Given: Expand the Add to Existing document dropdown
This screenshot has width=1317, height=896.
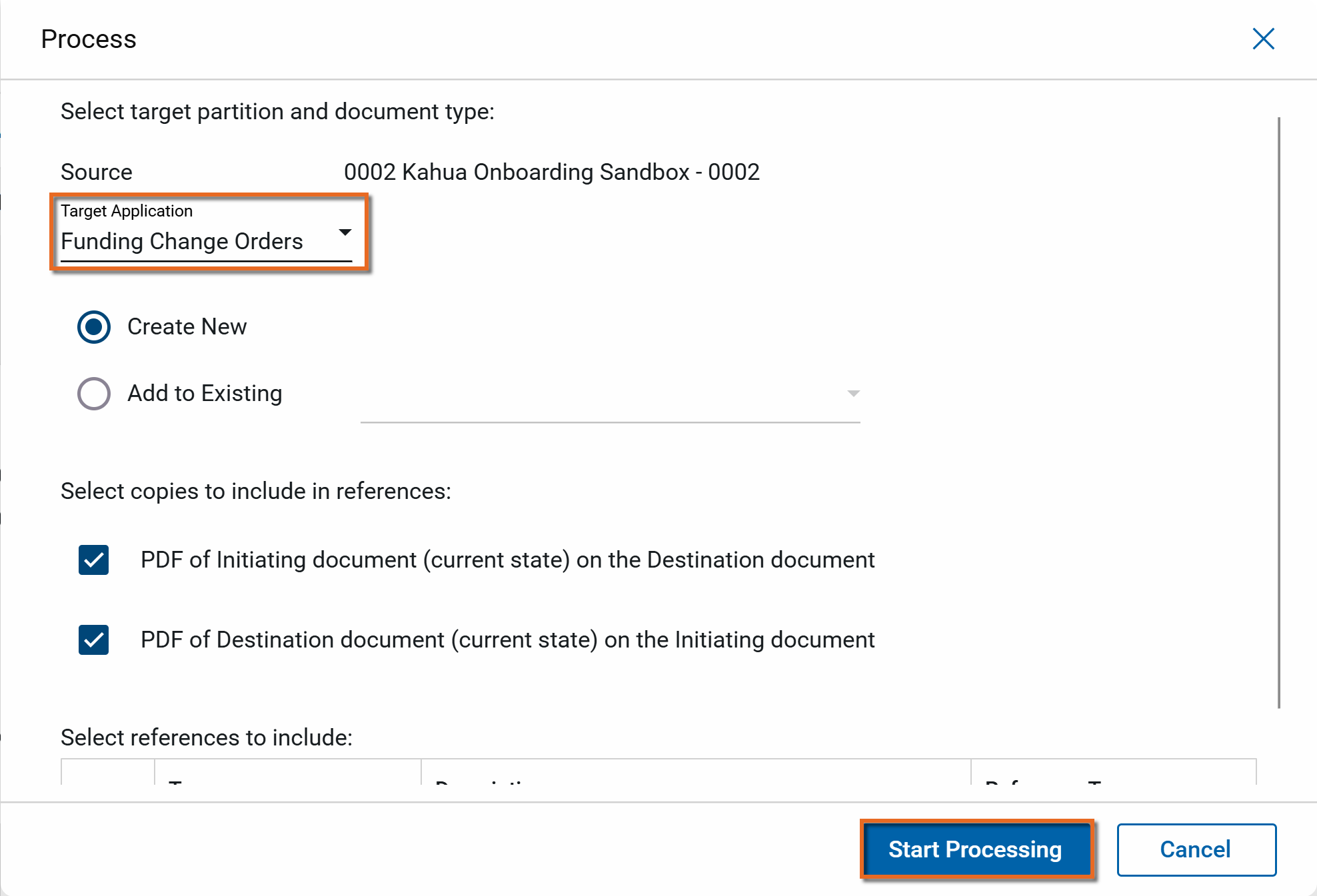Looking at the screenshot, I should click(x=852, y=394).
